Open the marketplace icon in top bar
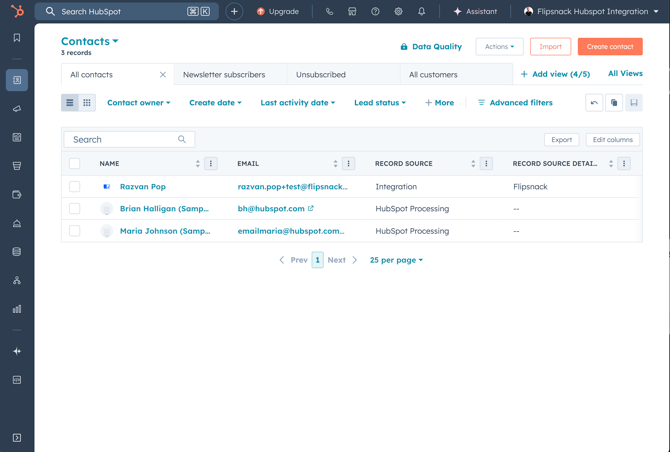This screenshot has height=452, width=670. [x=352, y=12]
